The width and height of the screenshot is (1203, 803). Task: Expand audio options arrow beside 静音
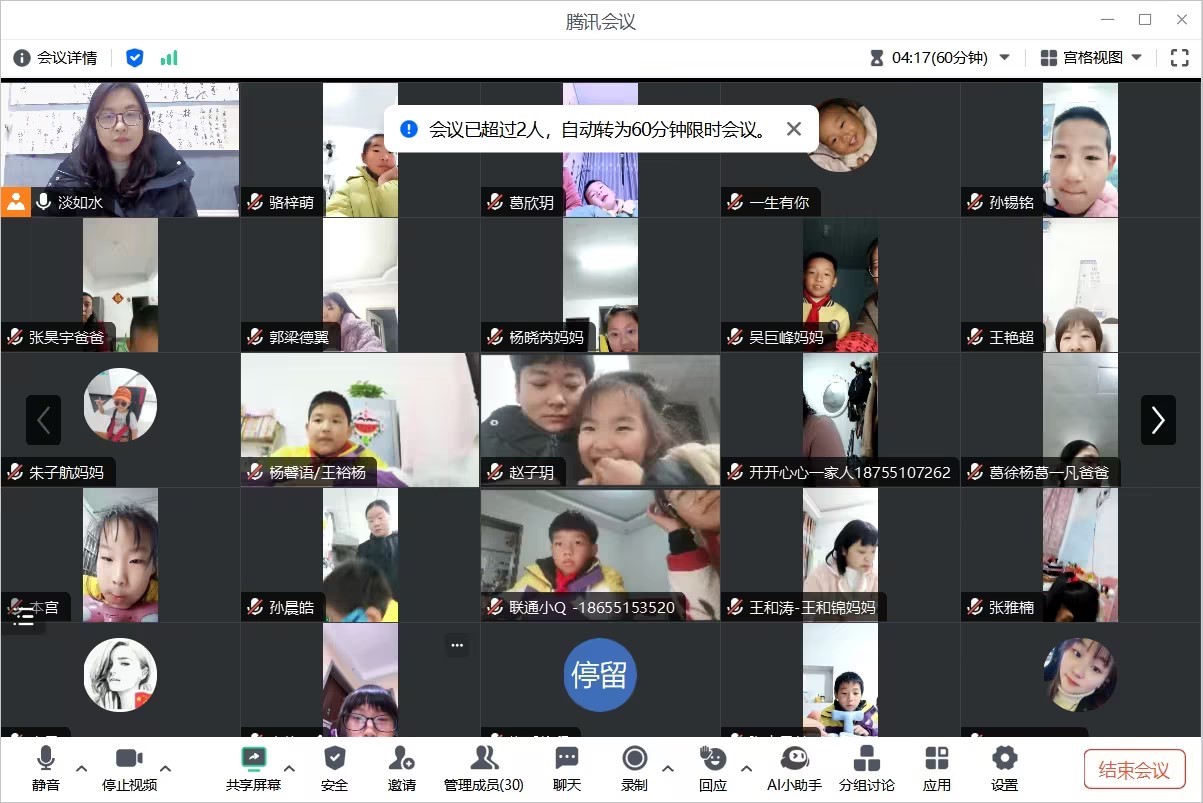(x=82, y=768)
